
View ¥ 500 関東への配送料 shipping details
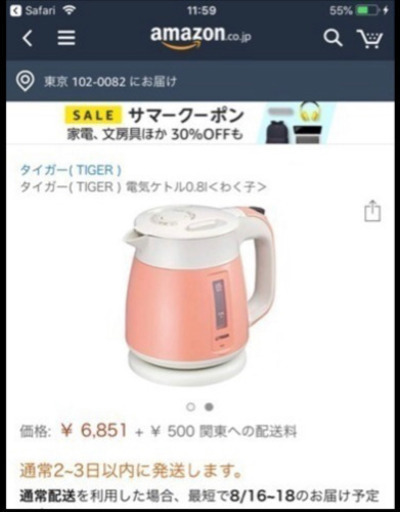(x=224, y=431)
